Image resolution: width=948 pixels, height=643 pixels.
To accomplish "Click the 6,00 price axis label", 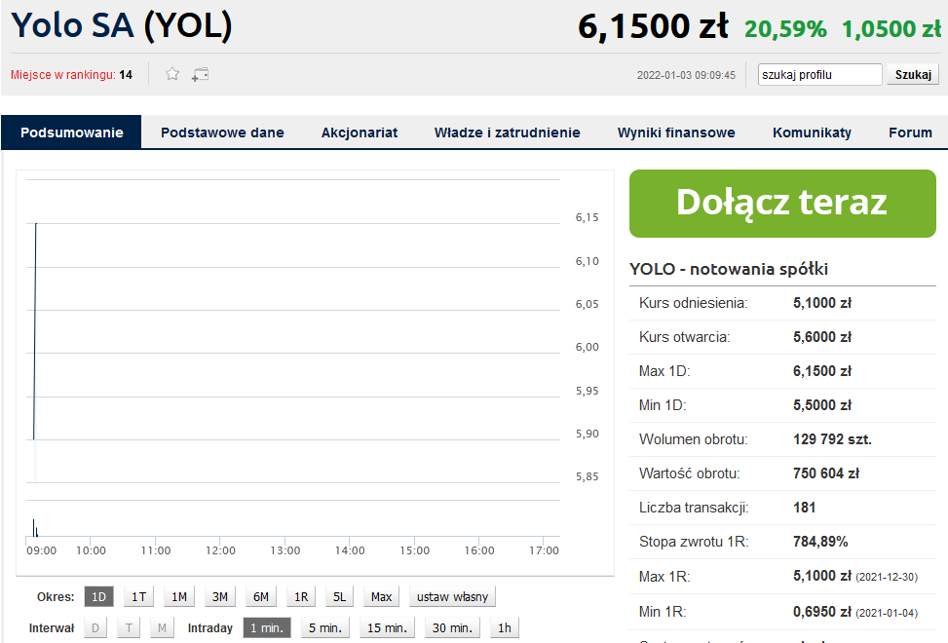I will point(587,347).
